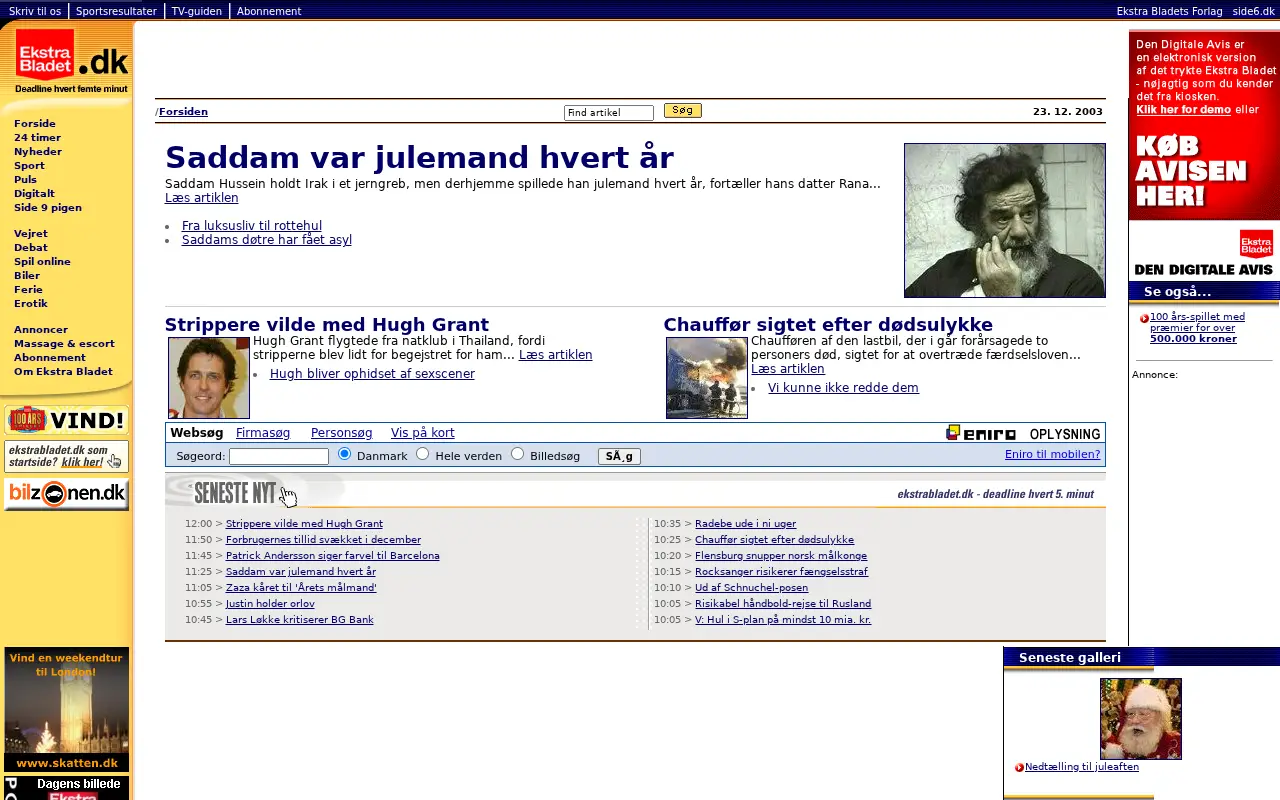Click the Eniro Oplysning logo
This screenshot has width=1280, height=800.
click(x=1023, y=433)
